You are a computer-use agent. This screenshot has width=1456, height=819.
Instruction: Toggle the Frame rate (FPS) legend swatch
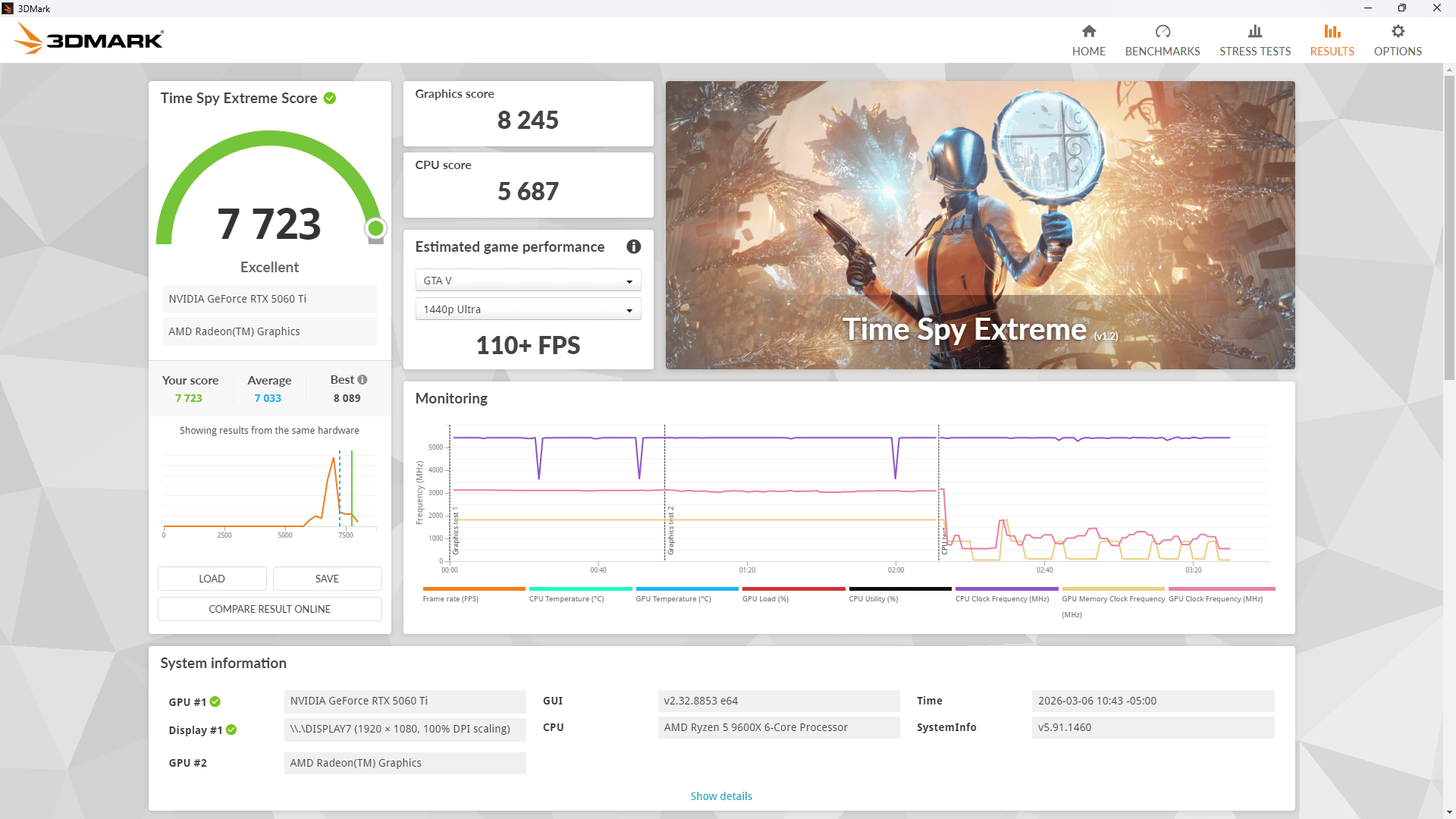click(x=474, y=588)
